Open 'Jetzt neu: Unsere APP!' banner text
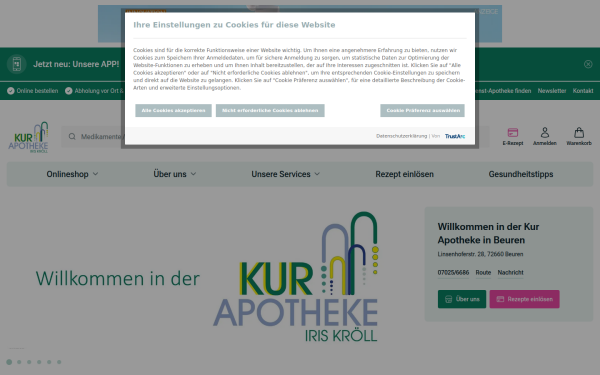Image resolution: width=600 pixels, height=375 pixels. point(76,64)
